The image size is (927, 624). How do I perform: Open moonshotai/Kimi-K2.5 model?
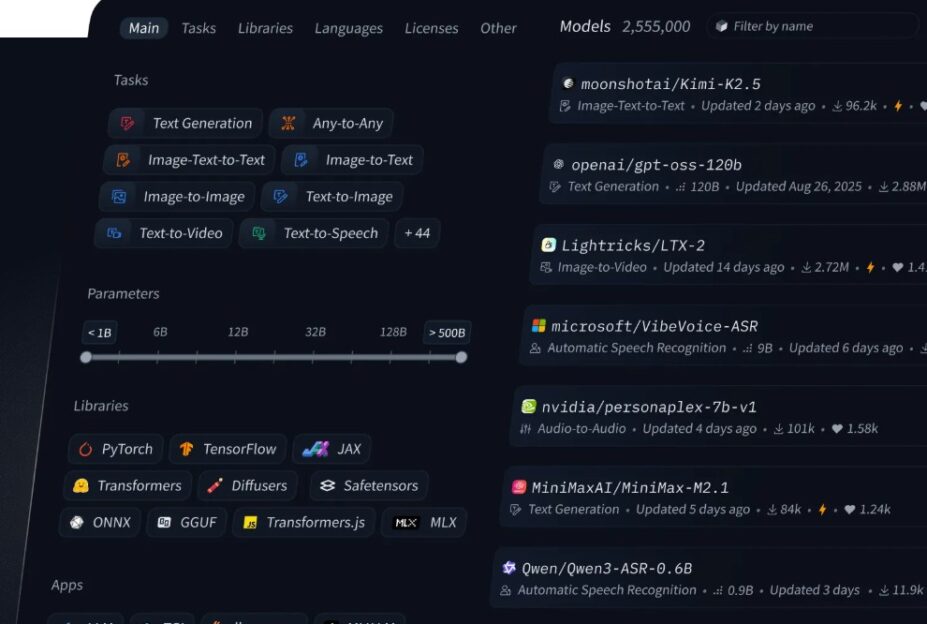click(x=670, y=84)
